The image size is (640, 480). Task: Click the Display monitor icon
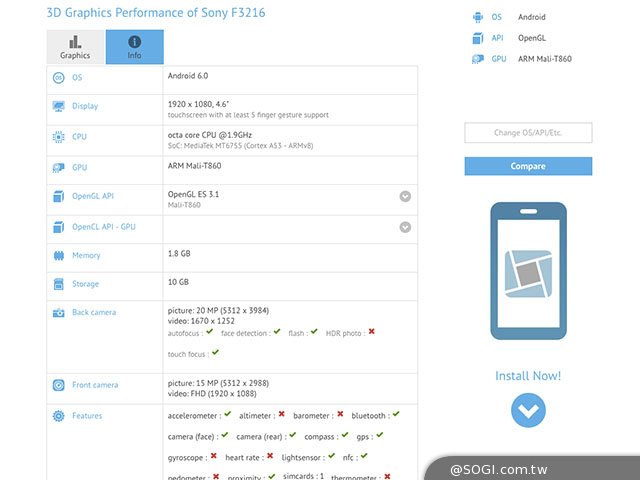(x=58, y=106)
